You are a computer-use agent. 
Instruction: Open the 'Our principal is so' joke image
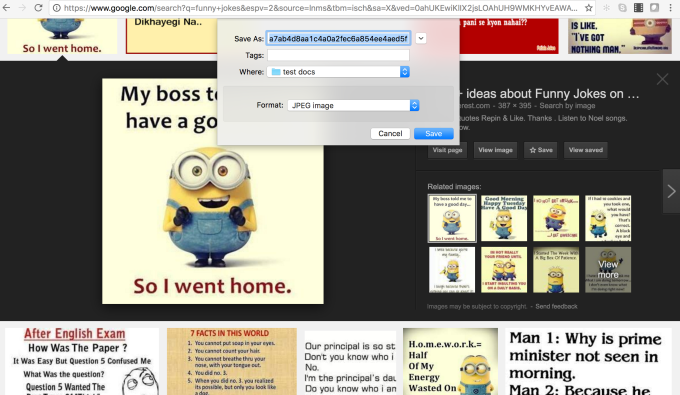pyautogui.click(x=350, y=363)
